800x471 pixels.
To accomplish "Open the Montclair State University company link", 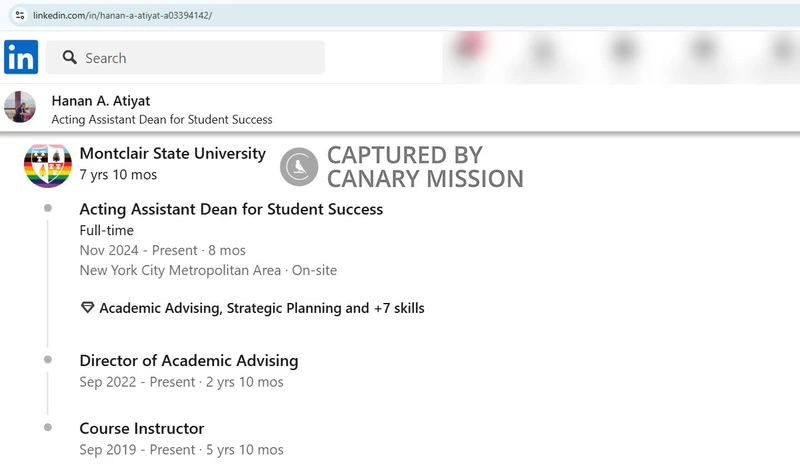I will 172,154.
